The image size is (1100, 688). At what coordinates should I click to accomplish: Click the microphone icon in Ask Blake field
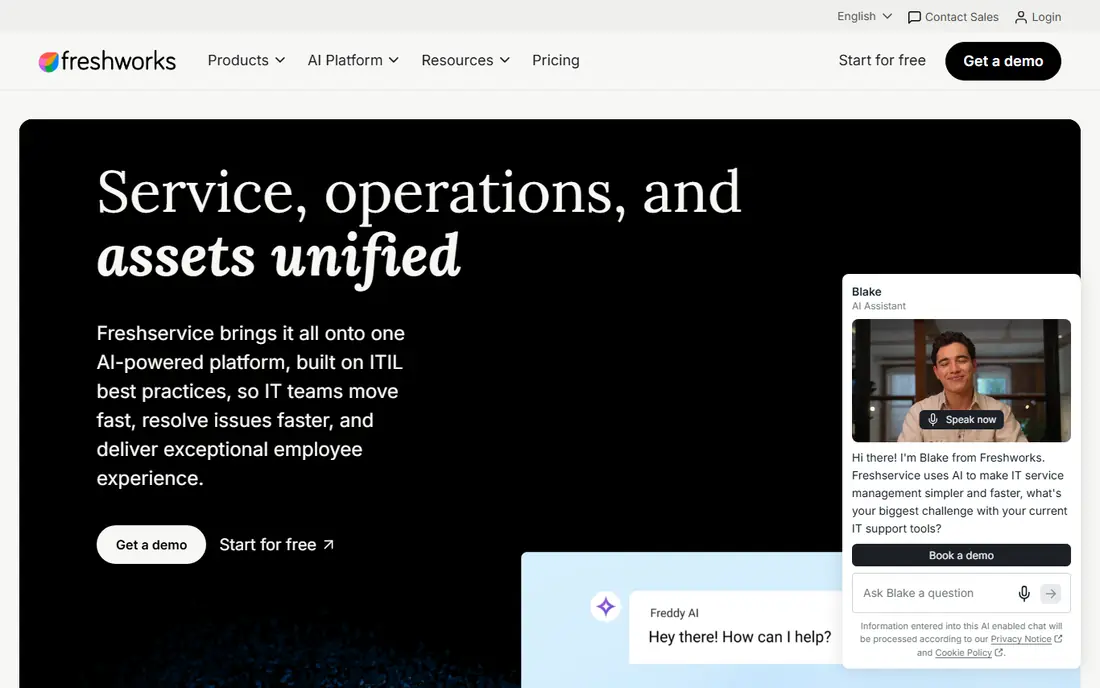tap(1024, 593)
